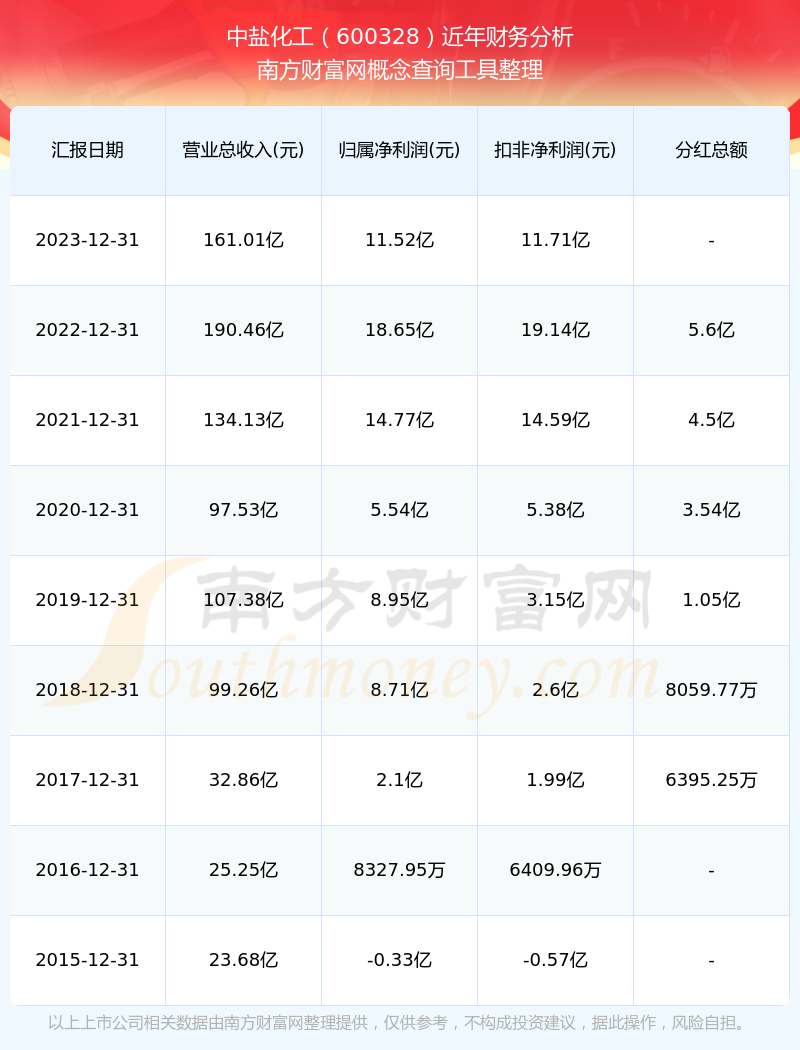Screen dimensions: 800x1050
Task: Click the 营业总收入(元) column header
Action: point(243,150)
